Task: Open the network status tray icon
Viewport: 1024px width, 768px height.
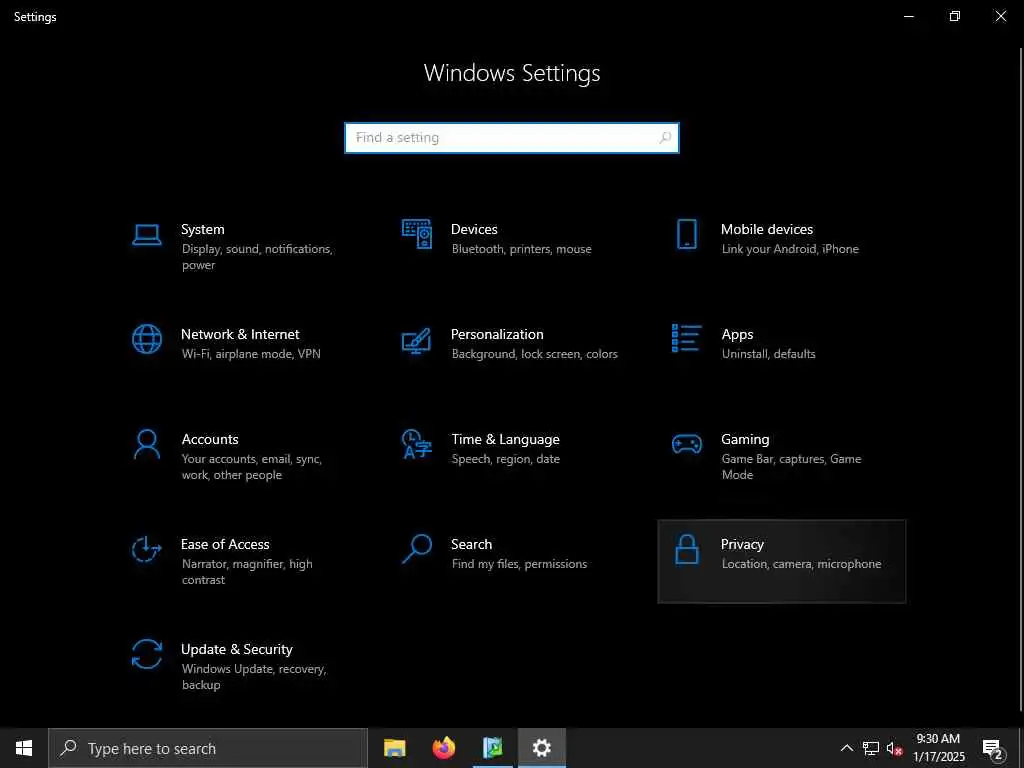Action: pos(871,748)
